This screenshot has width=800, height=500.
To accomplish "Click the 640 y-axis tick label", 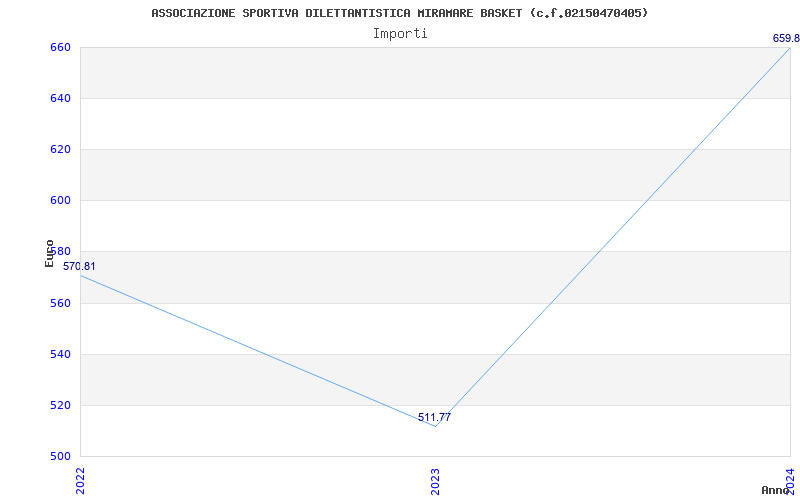I will (x=60, y=98).
